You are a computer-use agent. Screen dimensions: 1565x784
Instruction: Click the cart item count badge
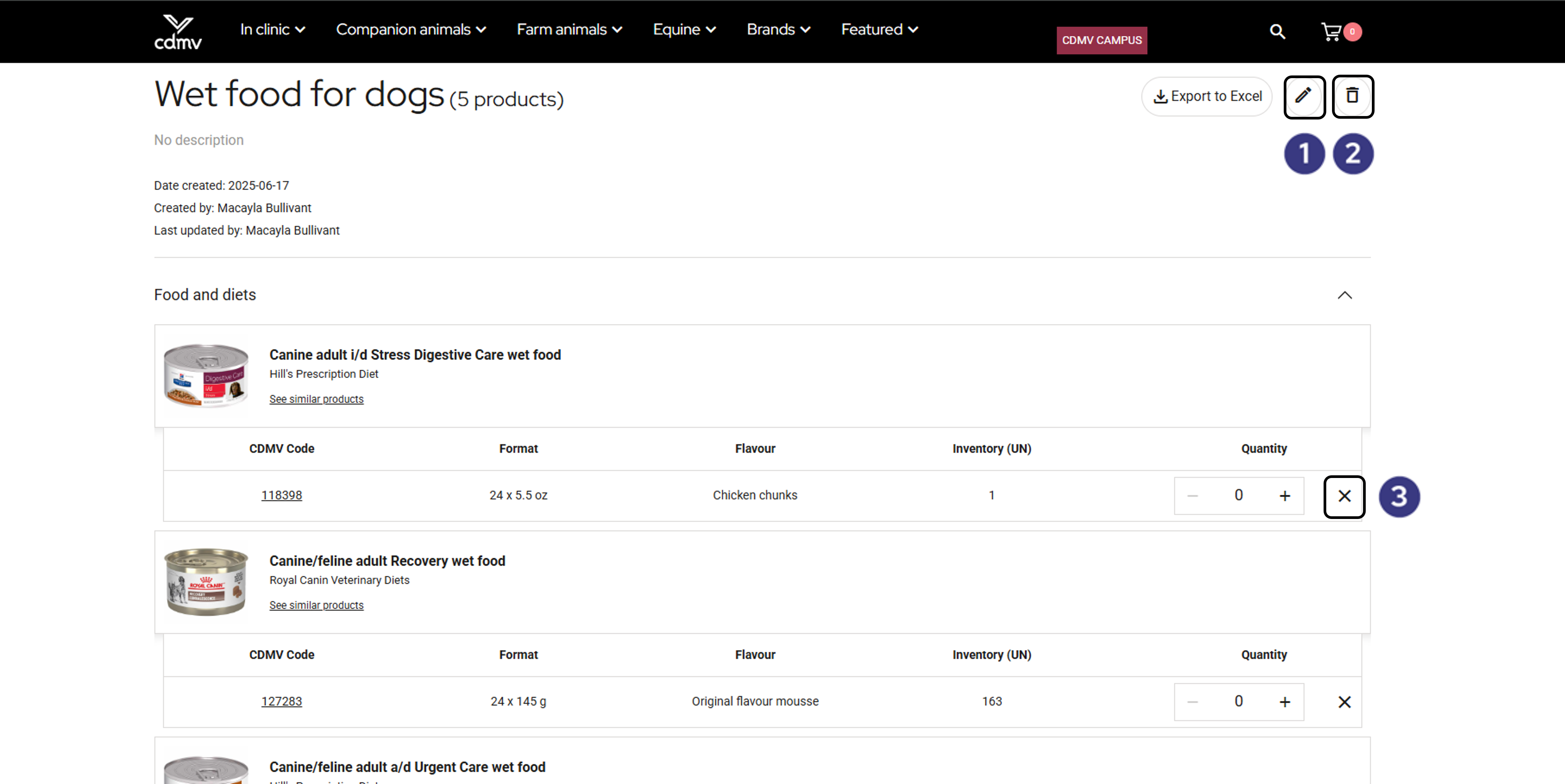pyautogui.click(x=1352, y=31)
